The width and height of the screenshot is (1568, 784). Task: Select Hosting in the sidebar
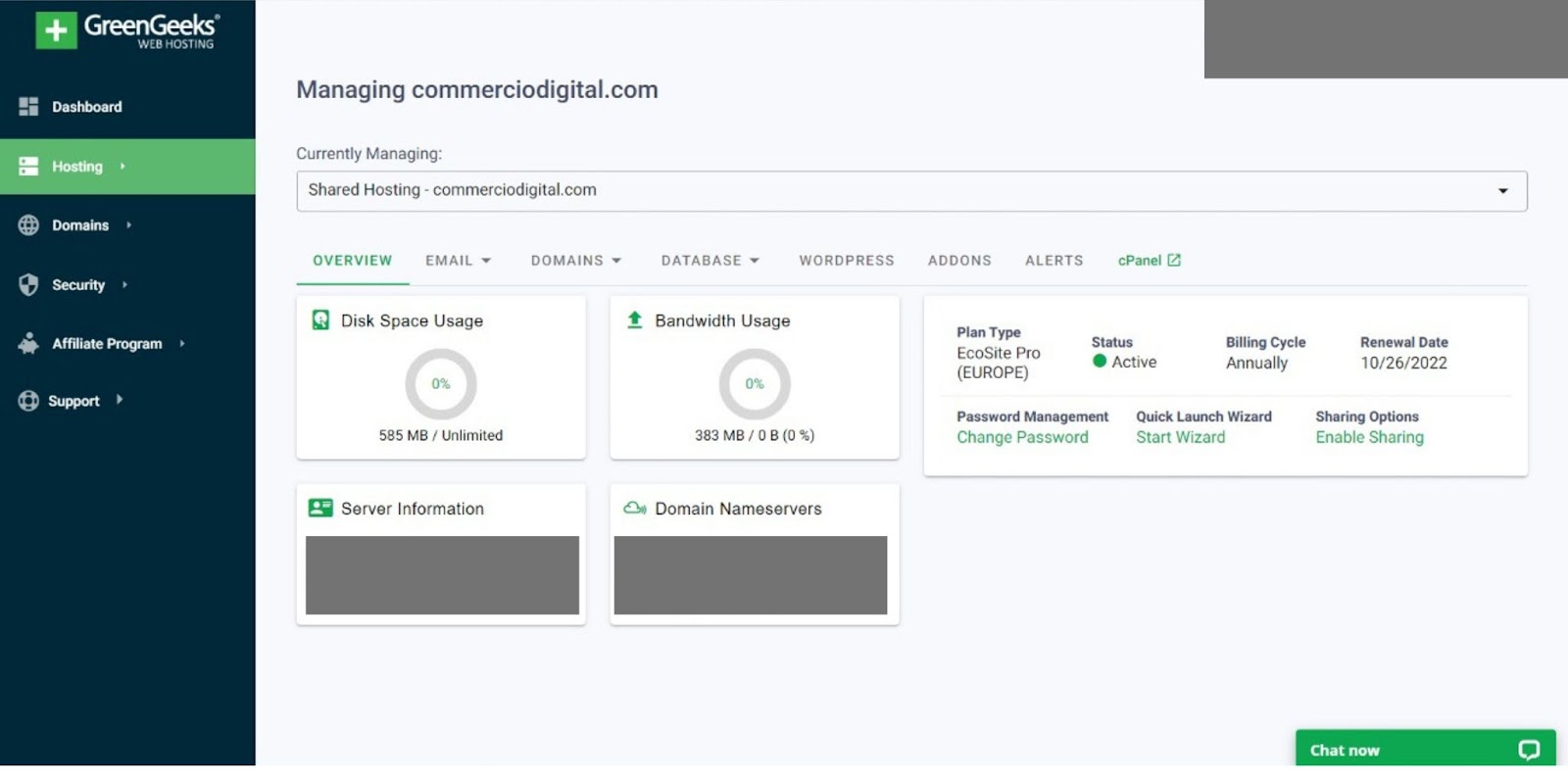tap(127, 167)
